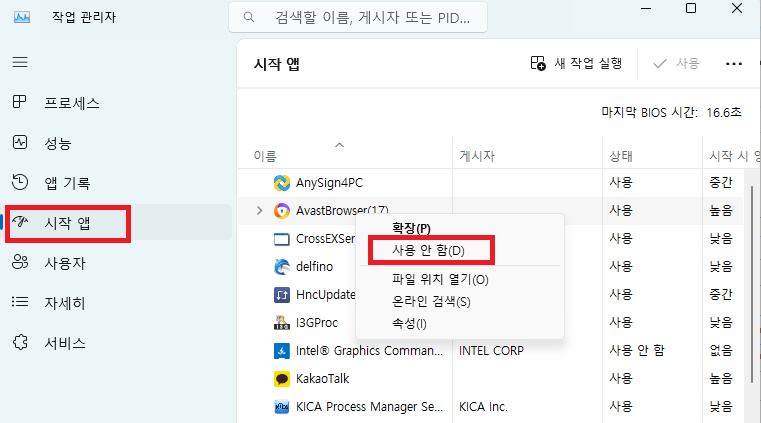Click the magnifier search icon
761x423 pixels.
pos(249,17)
